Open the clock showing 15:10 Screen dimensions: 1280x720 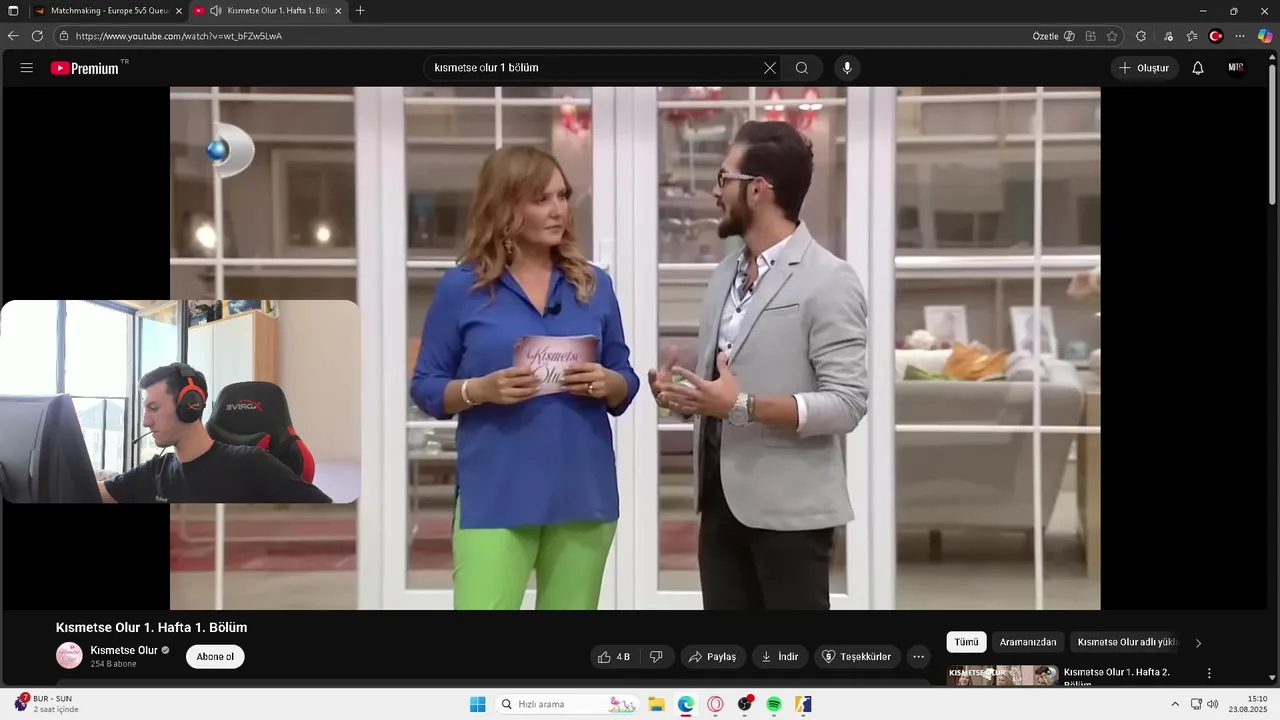tap(1248, 704)
